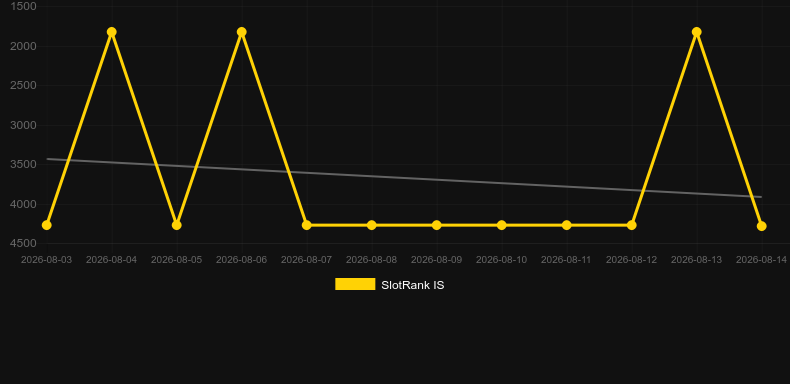
Task: Select the data point for 2026-08-12
Action: tap(631, 225)
